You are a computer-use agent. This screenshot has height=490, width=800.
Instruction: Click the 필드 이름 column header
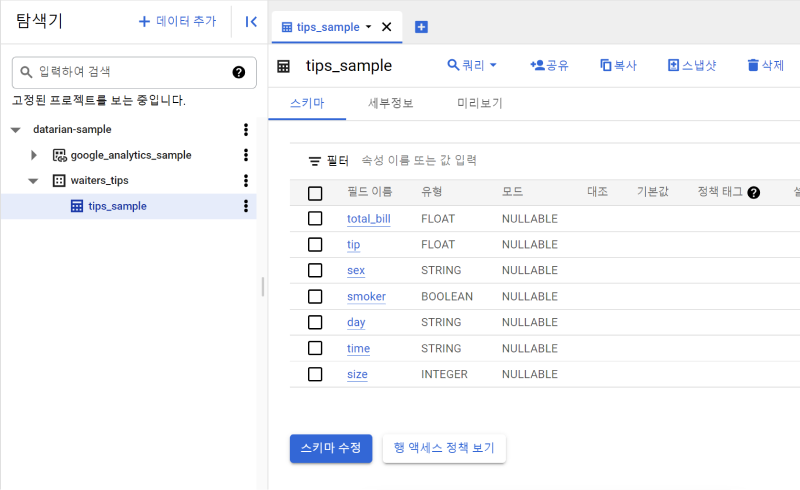pyautogui.click(x=370, y=192)
